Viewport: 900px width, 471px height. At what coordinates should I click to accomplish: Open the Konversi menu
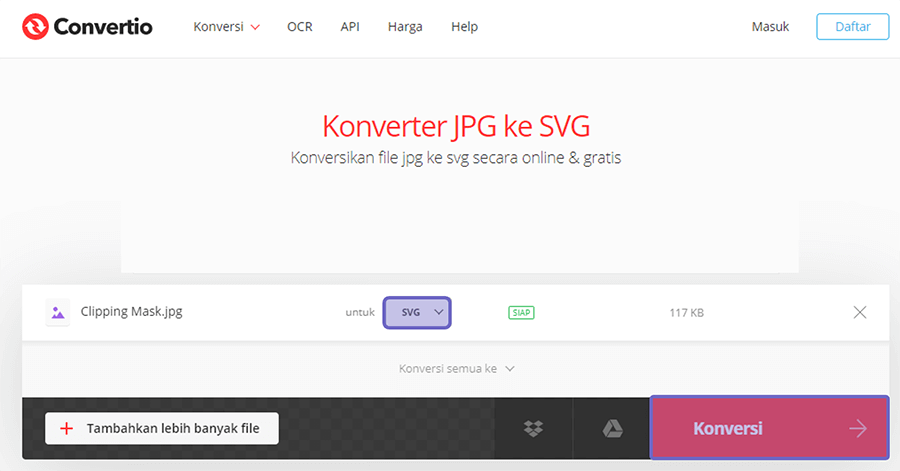(227, 26)
